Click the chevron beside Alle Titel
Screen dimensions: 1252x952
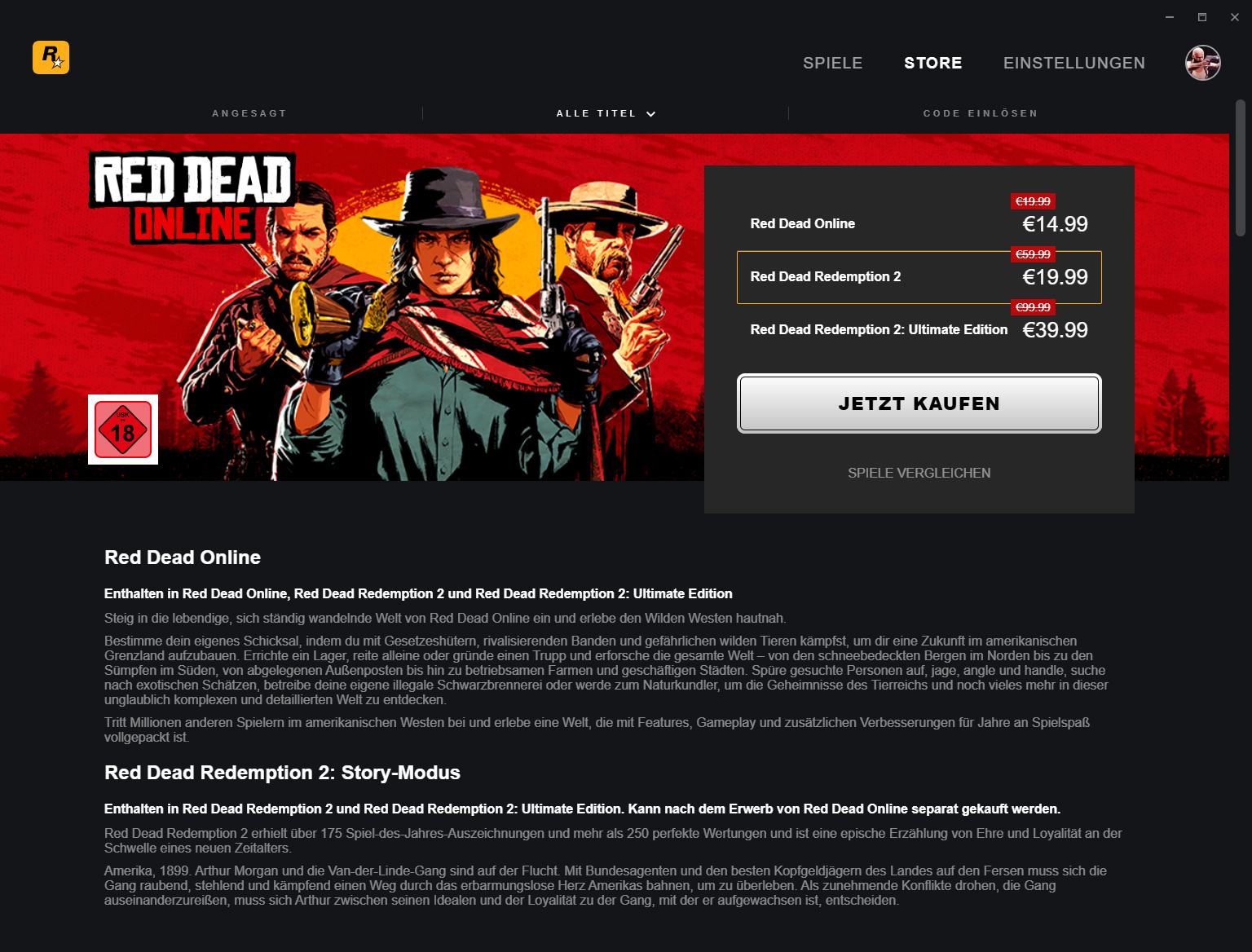tap(650, 114)
